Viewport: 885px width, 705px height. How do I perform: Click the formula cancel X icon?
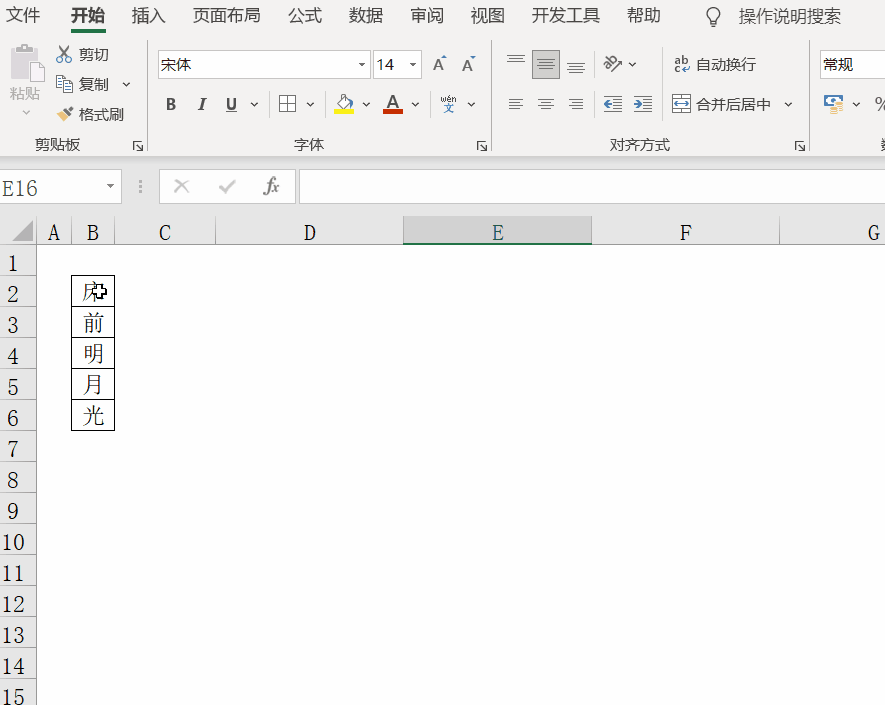tap(182, 186)
